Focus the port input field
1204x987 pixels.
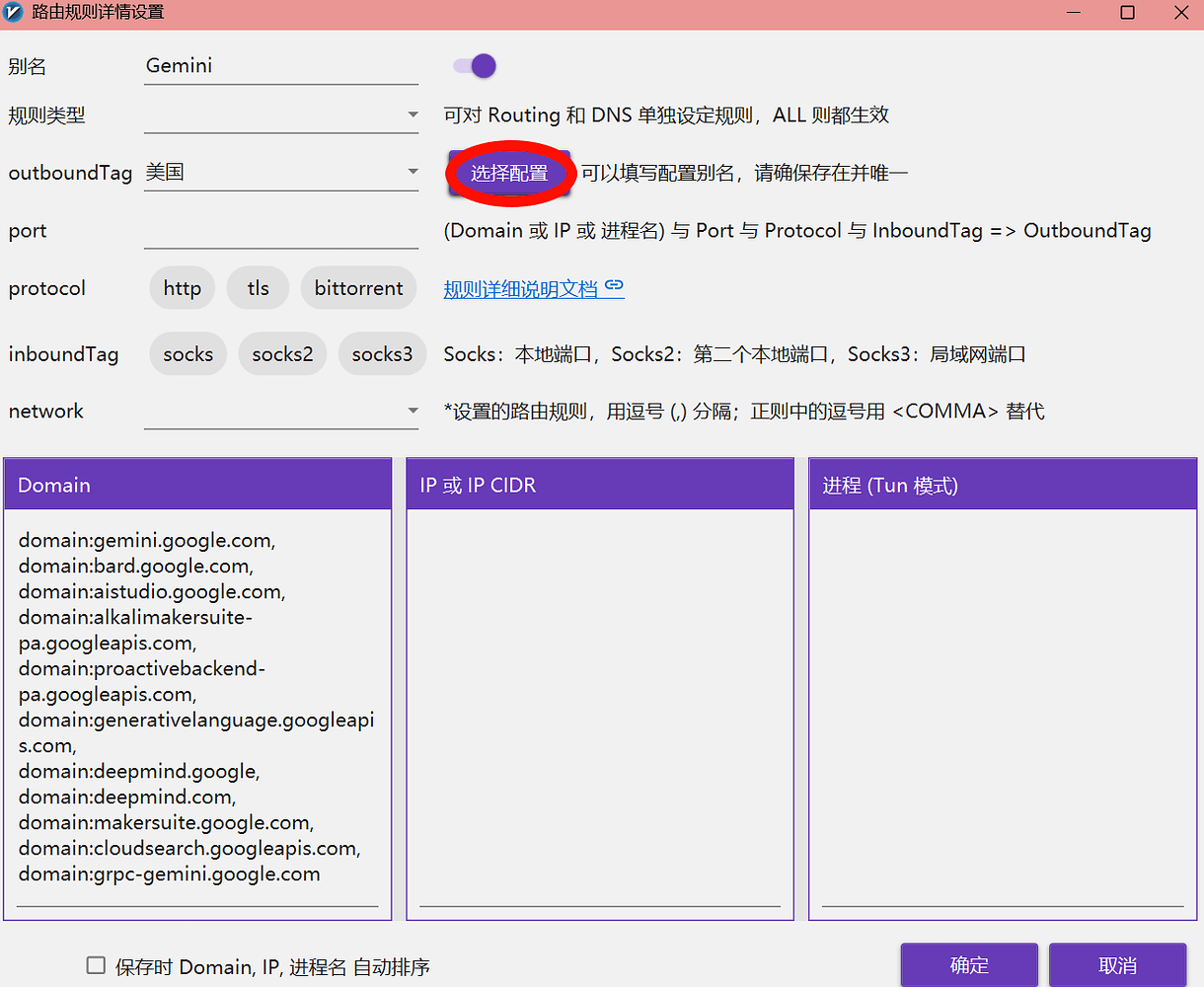[x=281, y=231]
